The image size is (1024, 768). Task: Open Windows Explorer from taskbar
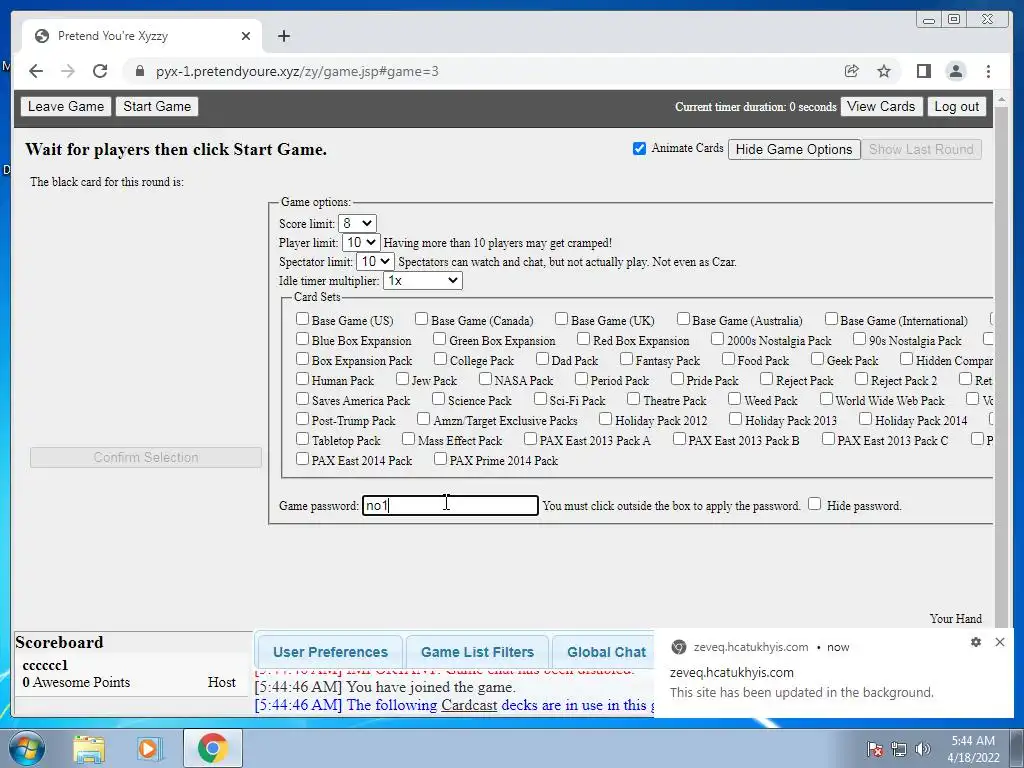89,748
